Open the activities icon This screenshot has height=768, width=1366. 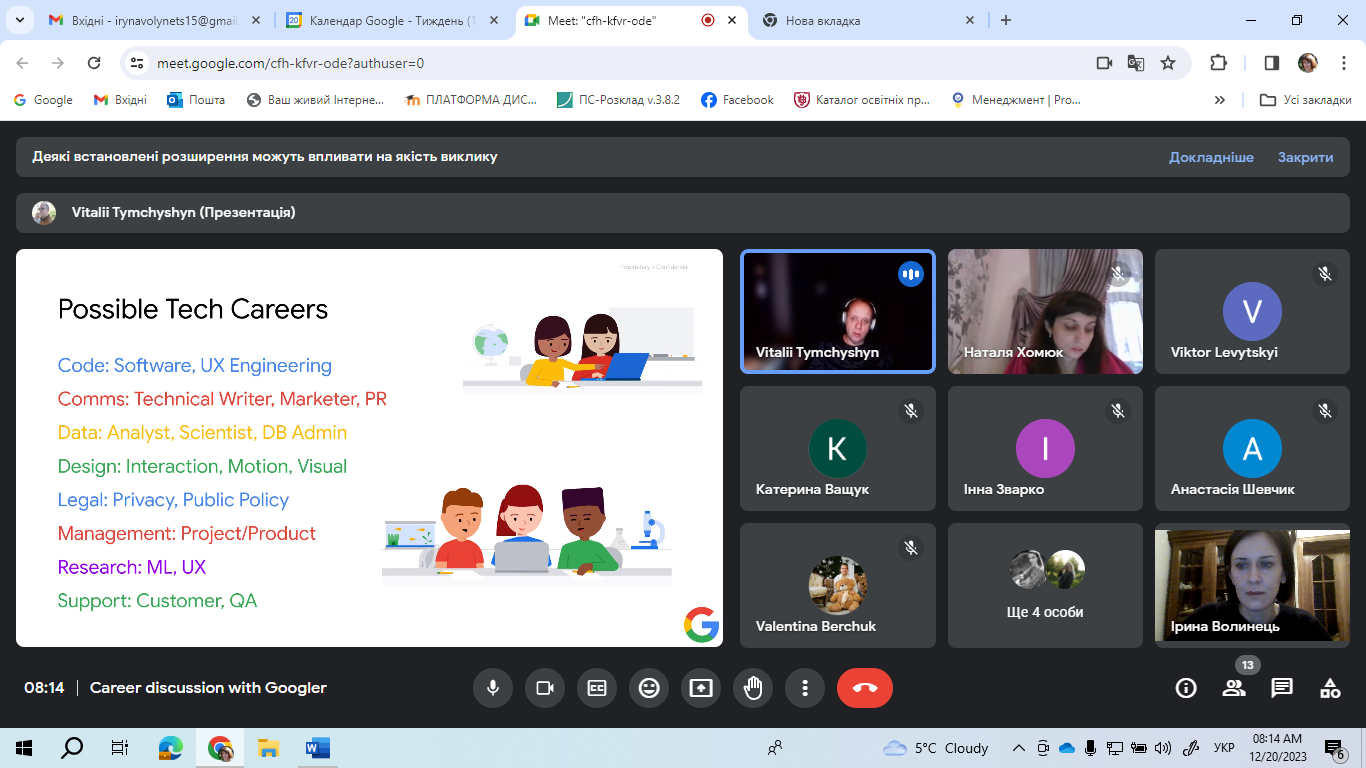click(1330, 688)
